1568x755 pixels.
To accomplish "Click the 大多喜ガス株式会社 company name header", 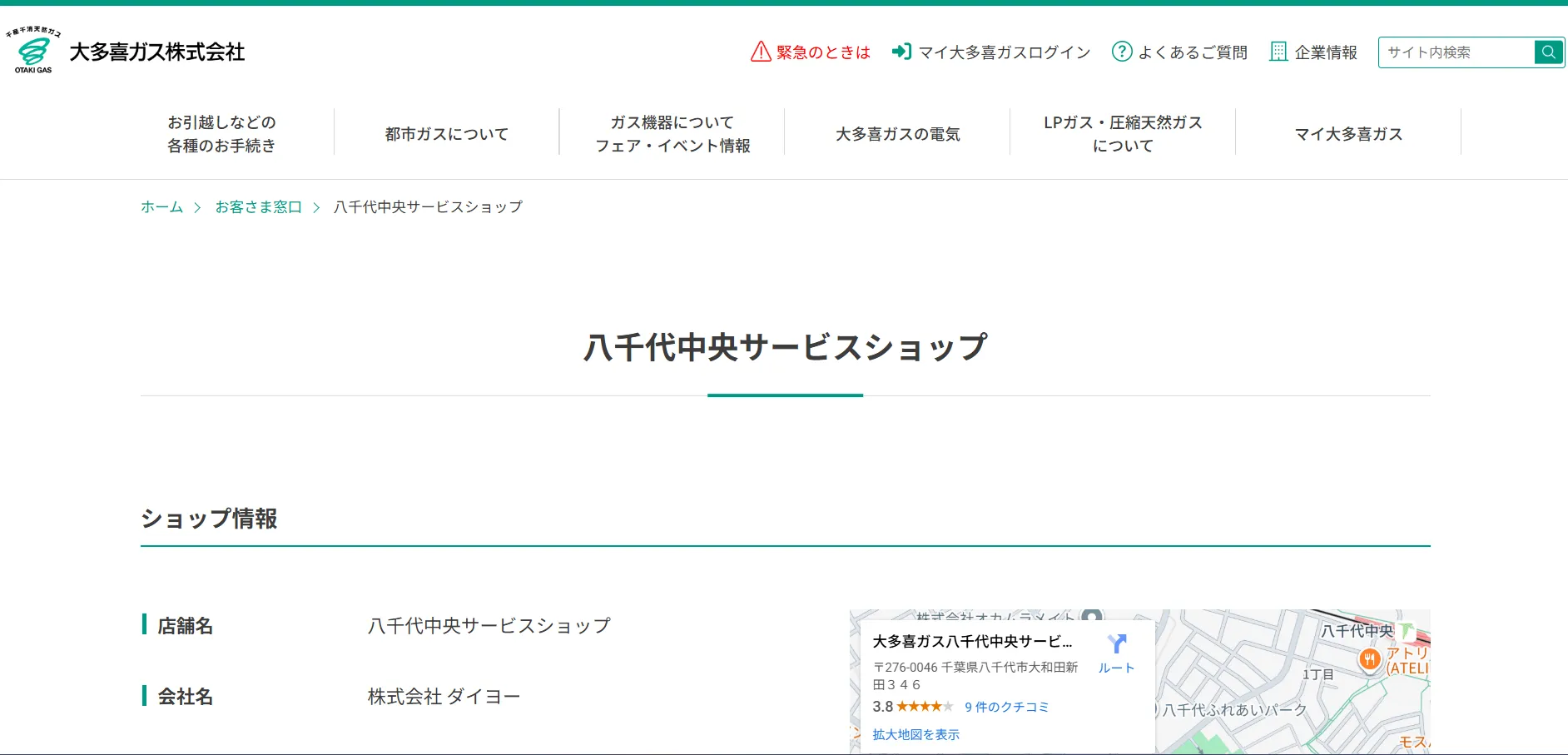I will pos(157,52).
